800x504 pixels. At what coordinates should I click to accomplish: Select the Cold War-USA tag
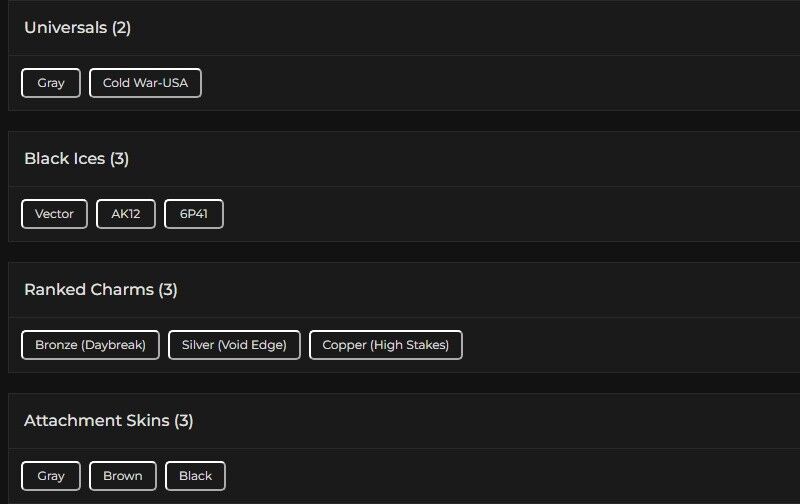point(145,83)
